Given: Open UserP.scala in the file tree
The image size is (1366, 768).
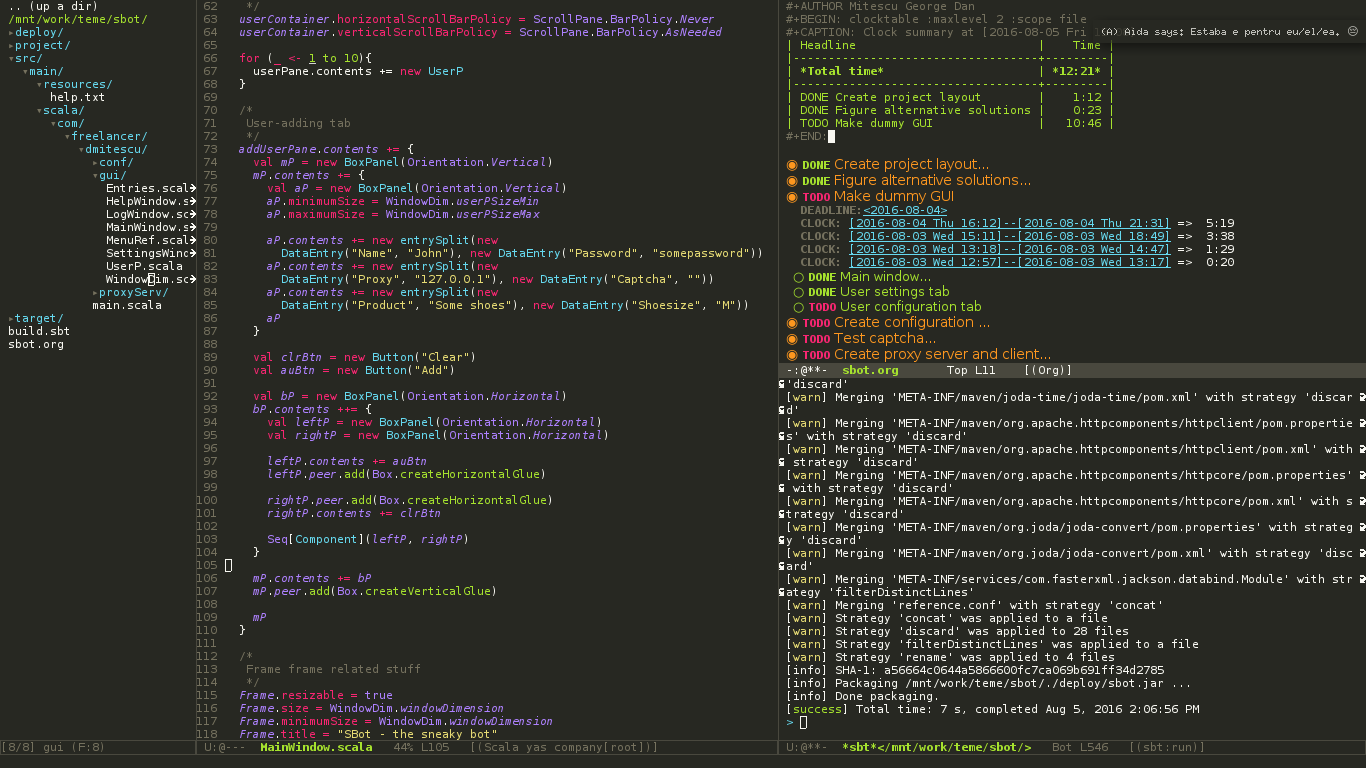Looking at the screenshot, I should click(x=144, y=266).
